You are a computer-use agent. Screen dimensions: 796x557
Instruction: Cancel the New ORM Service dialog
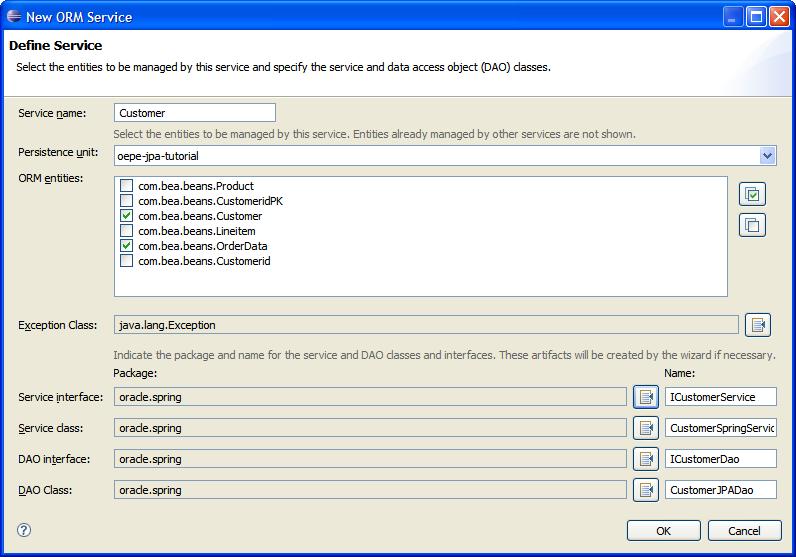(744, 531)
